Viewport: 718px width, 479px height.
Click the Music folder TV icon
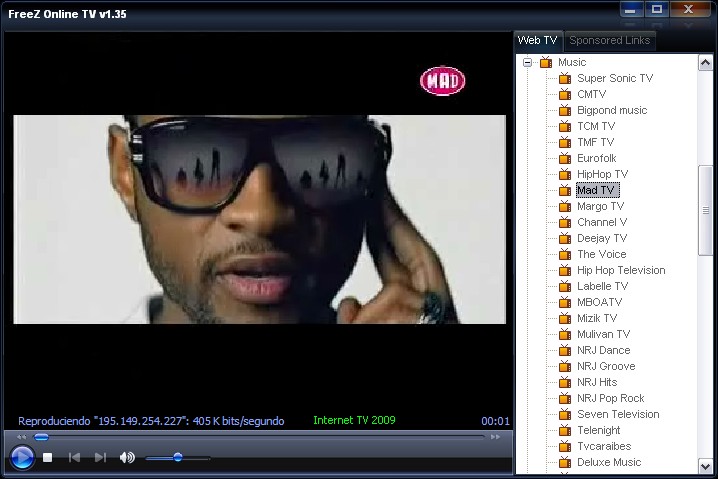(545, 62)
